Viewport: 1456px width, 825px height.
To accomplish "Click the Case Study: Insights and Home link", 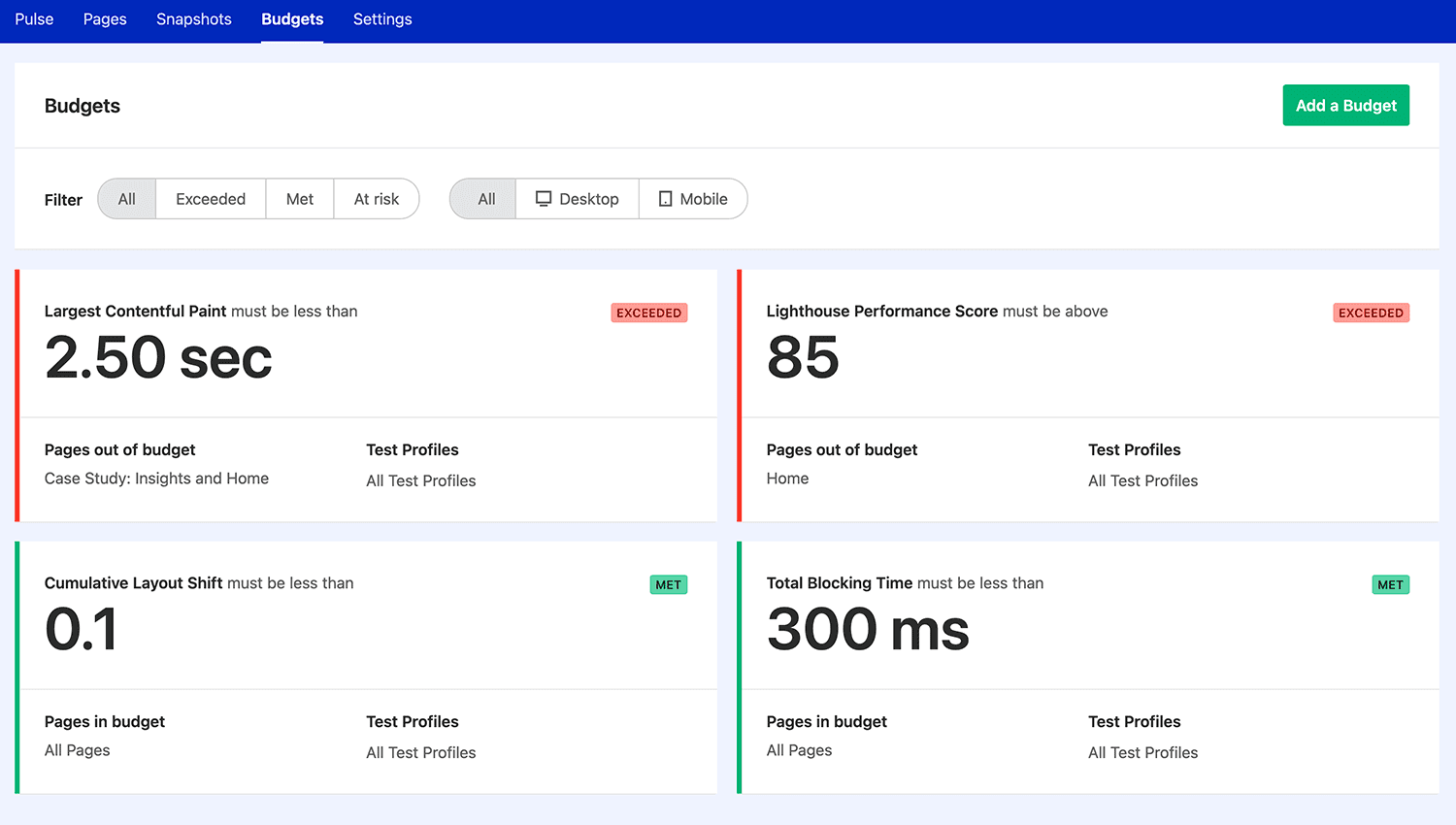I will pyautogui.click(x=156, y=478).
